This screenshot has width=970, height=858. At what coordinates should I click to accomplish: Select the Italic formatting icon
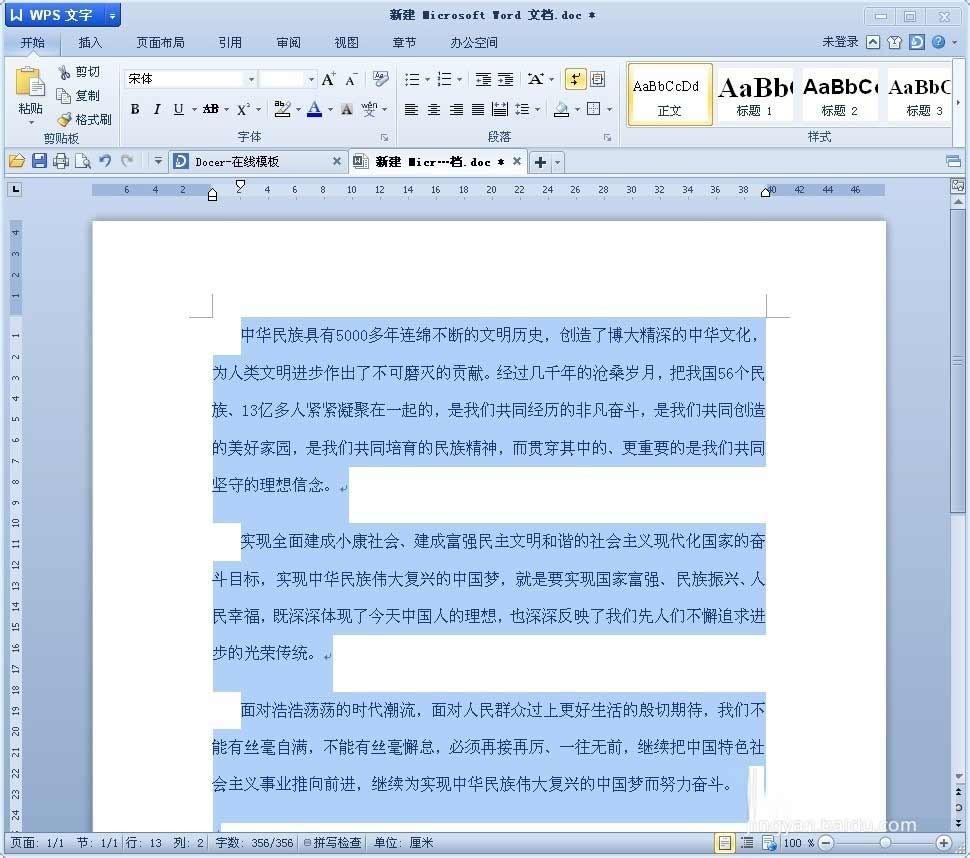tap(157, 109)
